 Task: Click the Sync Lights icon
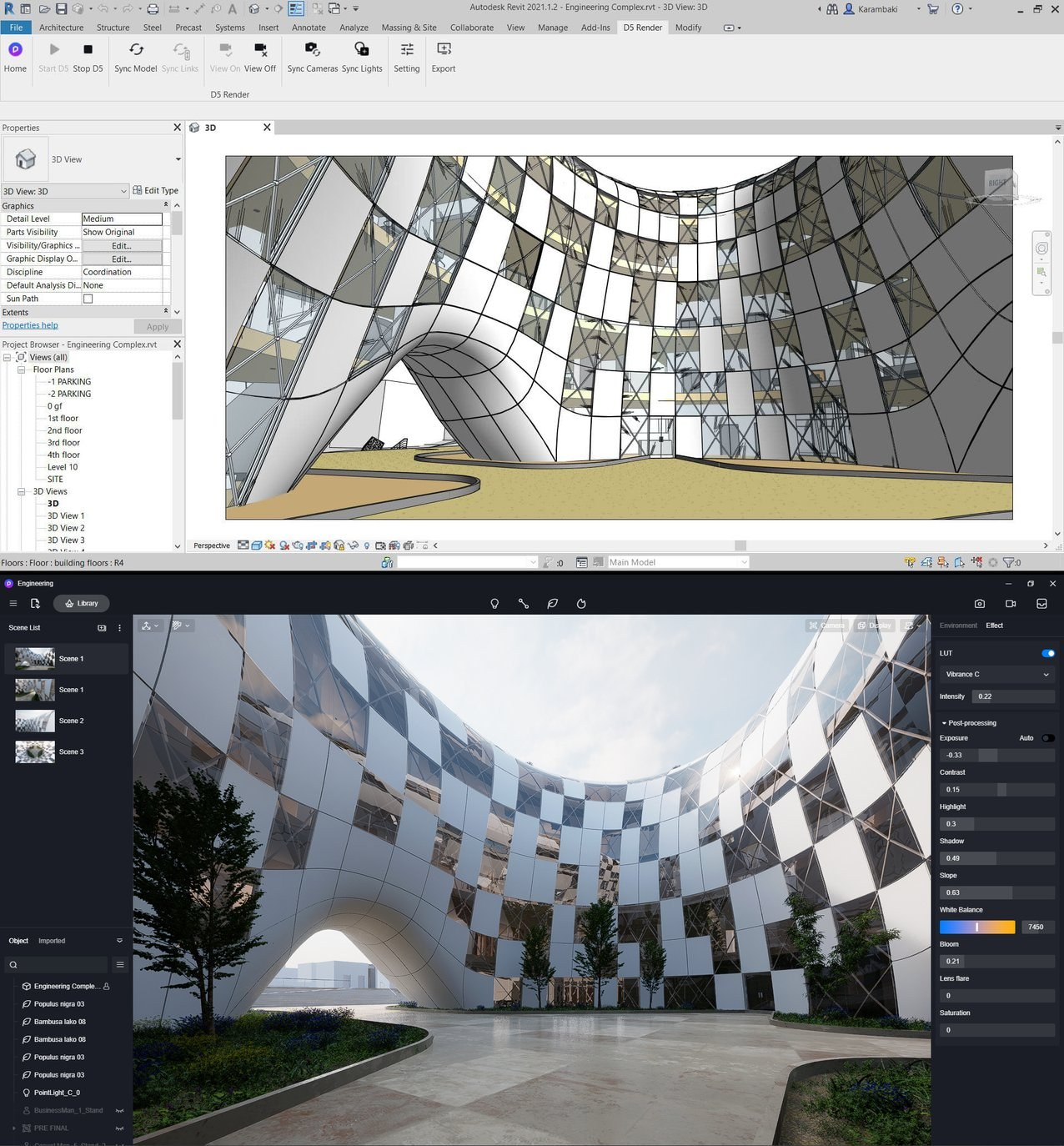coord(362,50)
